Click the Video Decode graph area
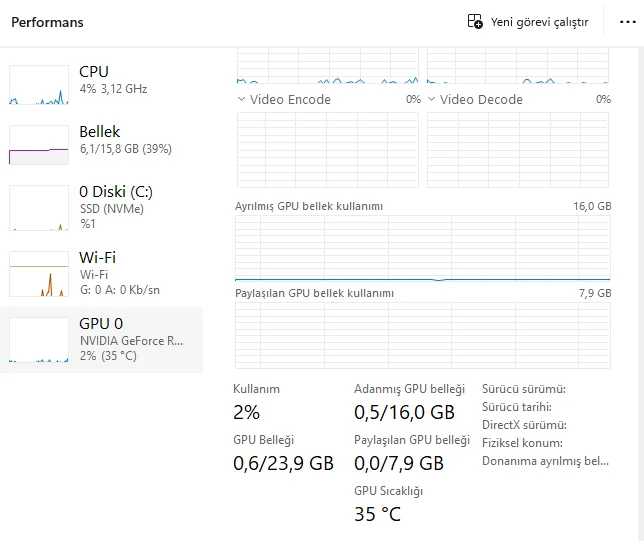The height and width of the screenshot is (541, 644). 517,150
